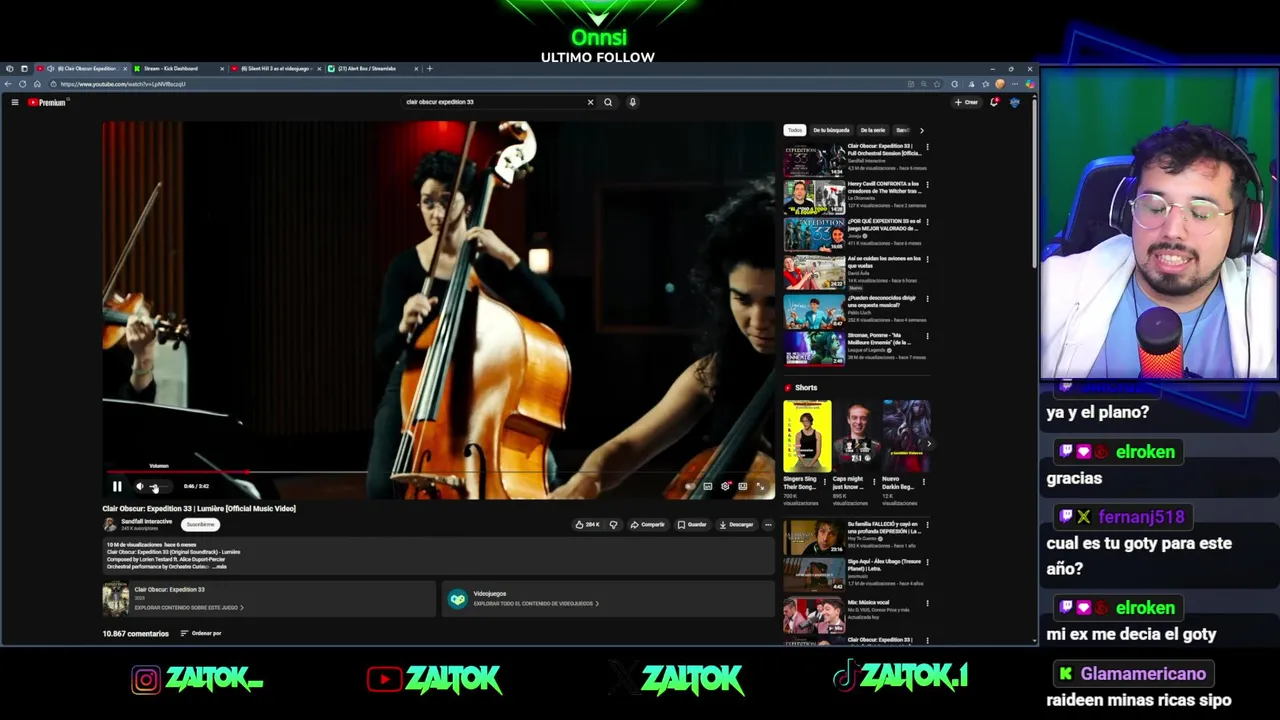
Task: Open options for 'Así se cuidan los aviones' video
Action: pos(927,260)
